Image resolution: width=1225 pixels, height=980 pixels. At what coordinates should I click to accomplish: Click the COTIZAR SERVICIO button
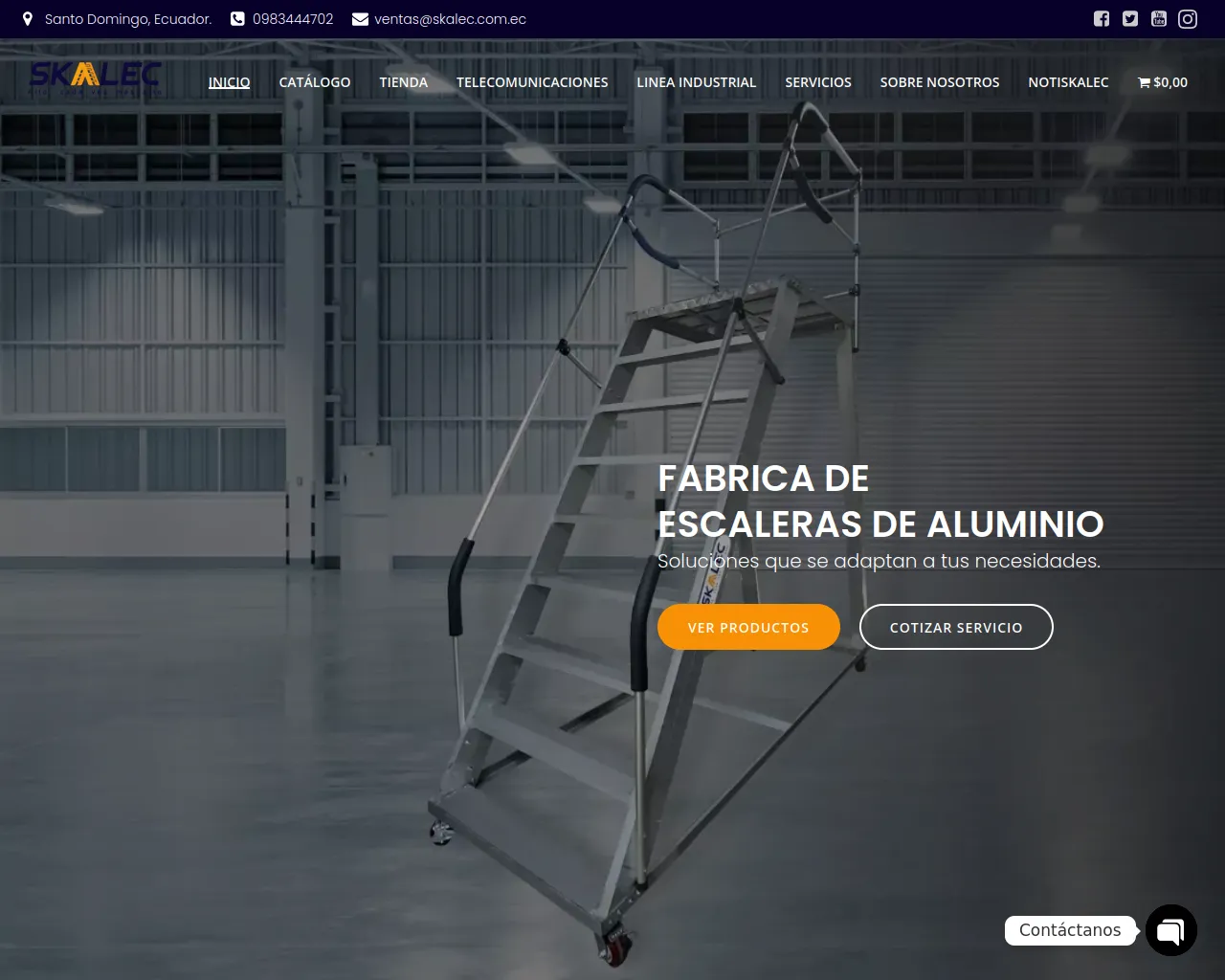click(x=956, y=627)
